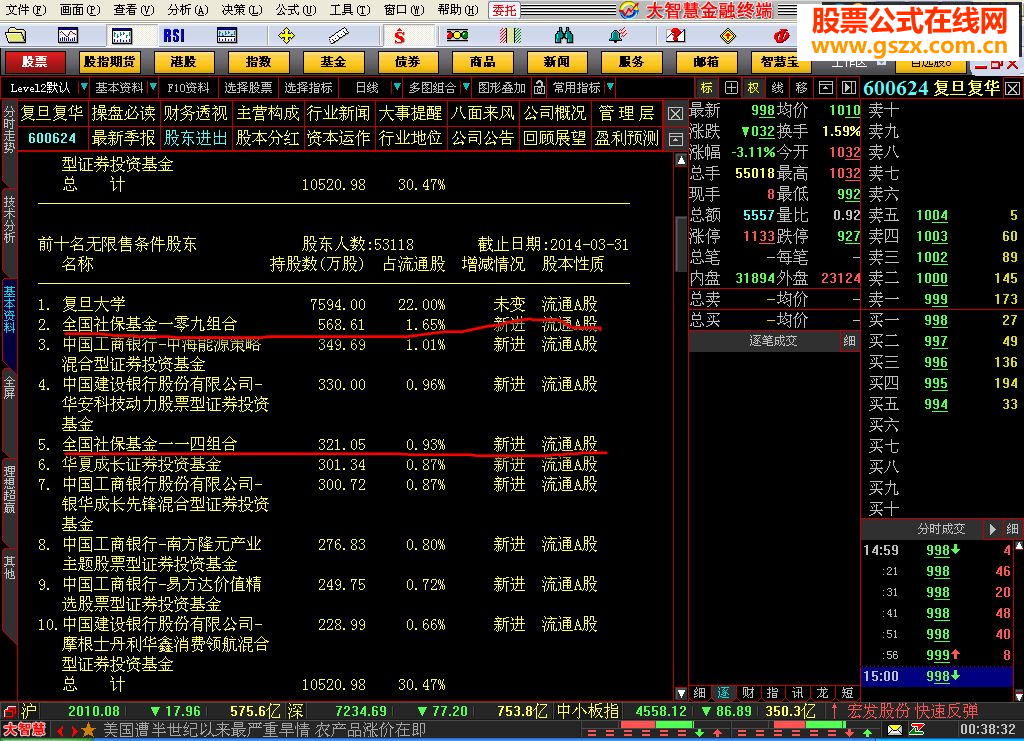Toggle the 细 detail button beside 逐笔成交
Viewport: 1024px width, 741px height.
click(x=849, y=341)
